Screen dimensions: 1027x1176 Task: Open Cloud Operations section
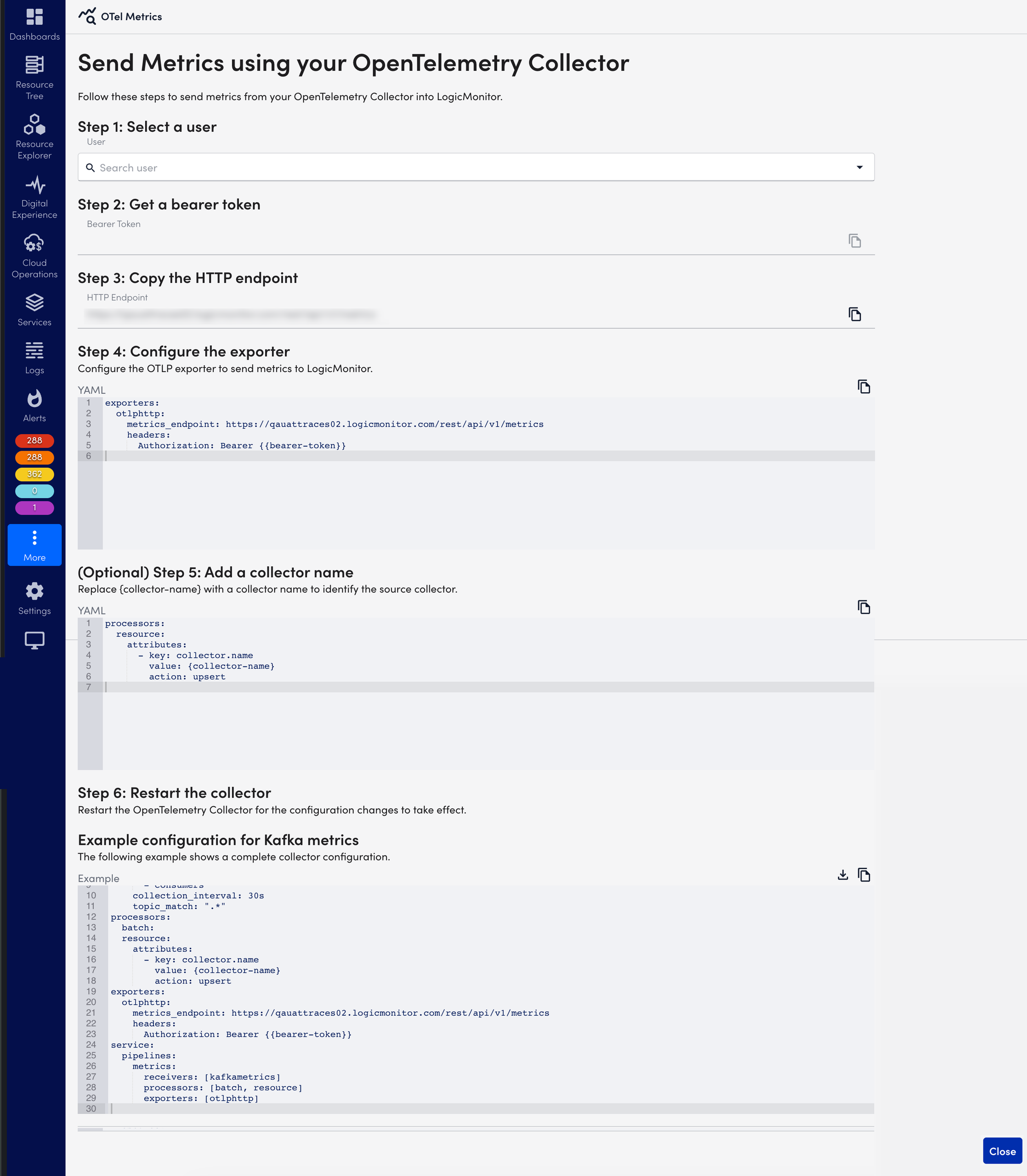coord(34,257)
